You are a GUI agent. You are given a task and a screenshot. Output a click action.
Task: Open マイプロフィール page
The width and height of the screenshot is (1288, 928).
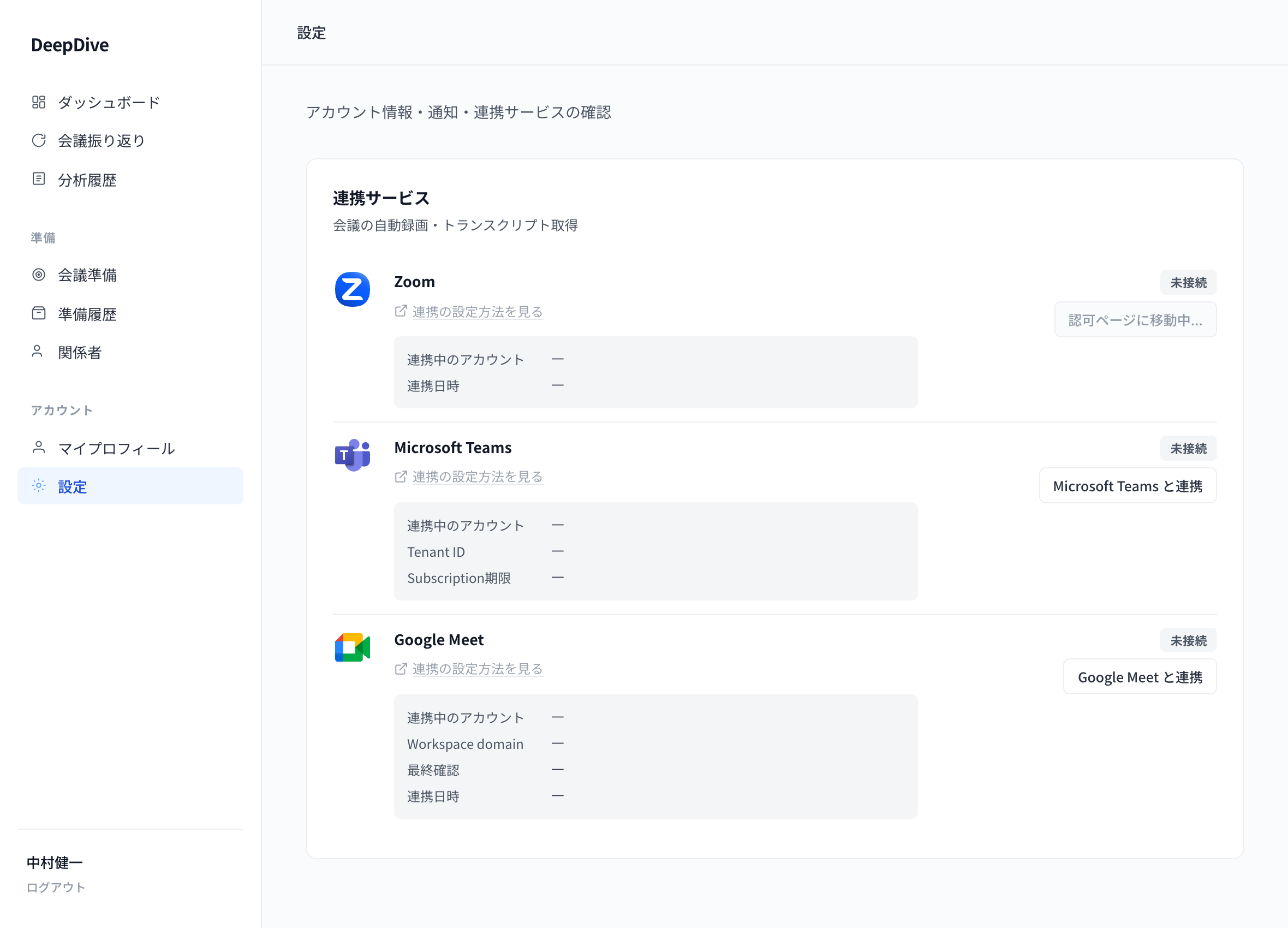[130, 448]
